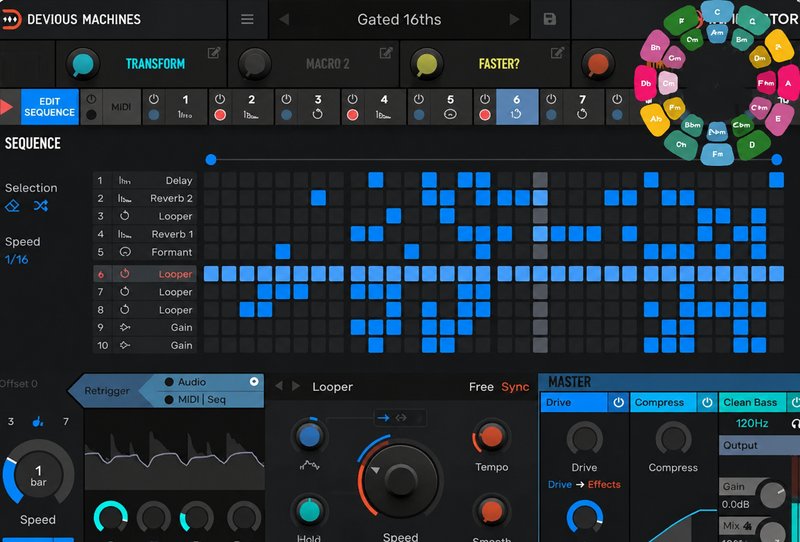Click the left loop-start marker above the grid
The width and height of the screenshot is (800, 542).
point(211,160)
